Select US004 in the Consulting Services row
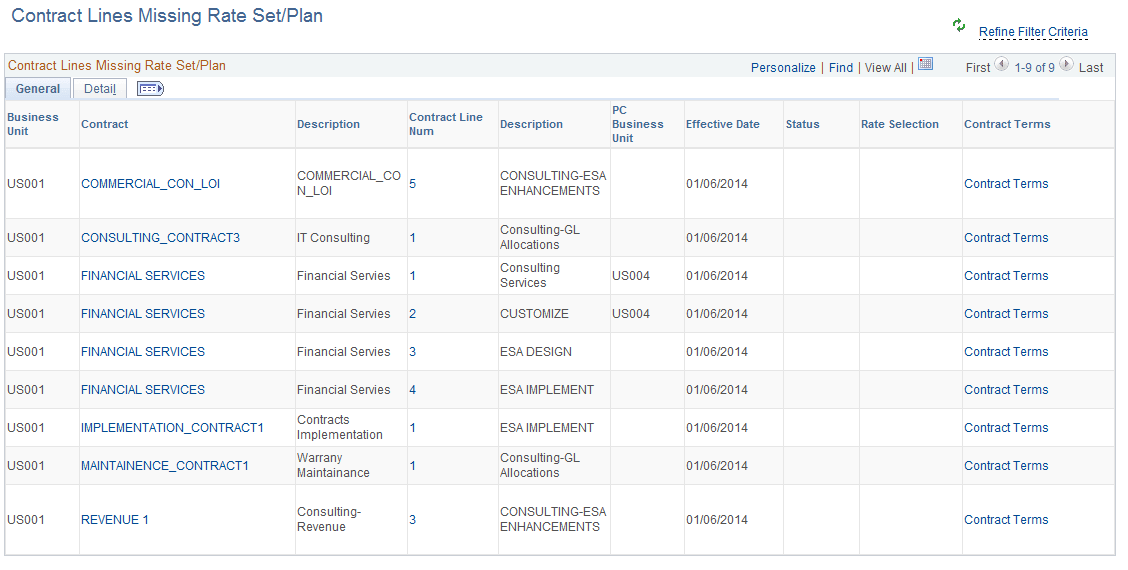 (631, 276)
